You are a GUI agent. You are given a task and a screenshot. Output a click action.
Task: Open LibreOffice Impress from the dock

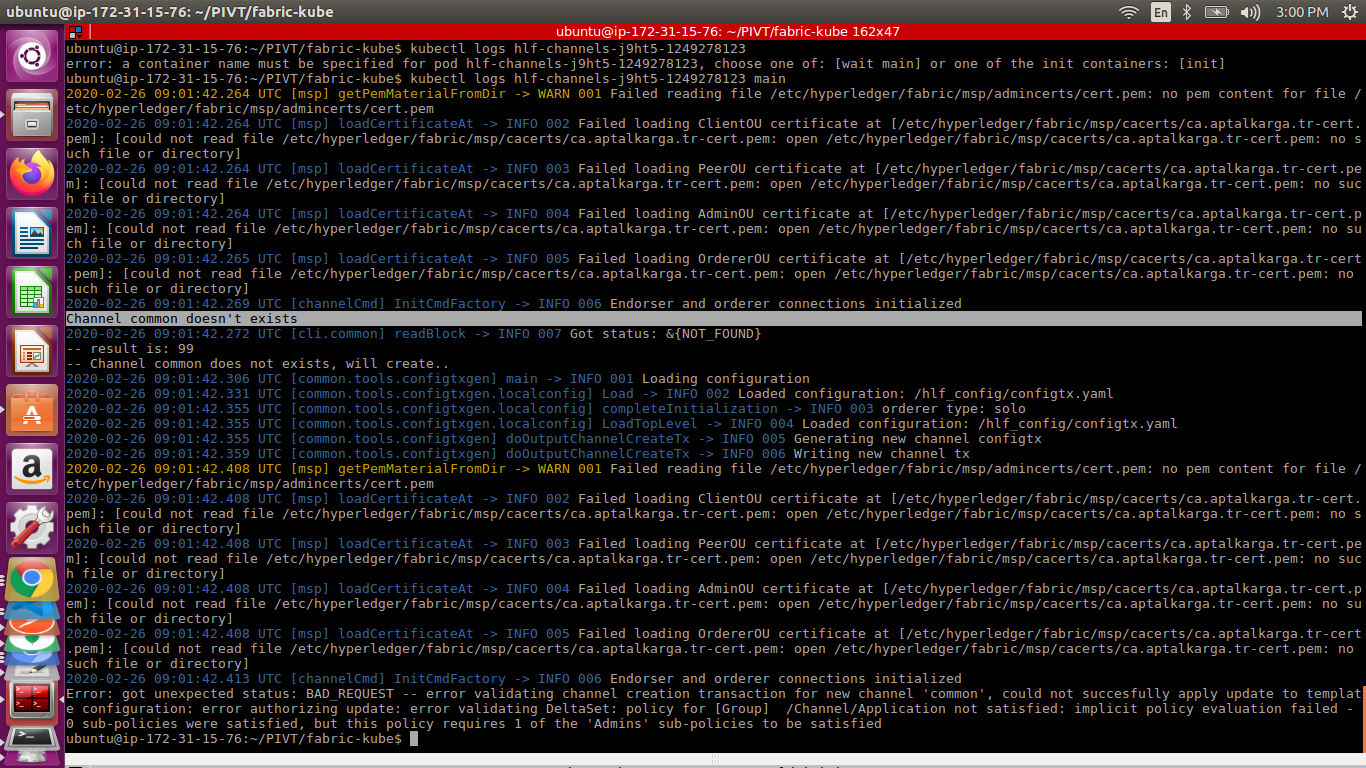click(32, 351)
